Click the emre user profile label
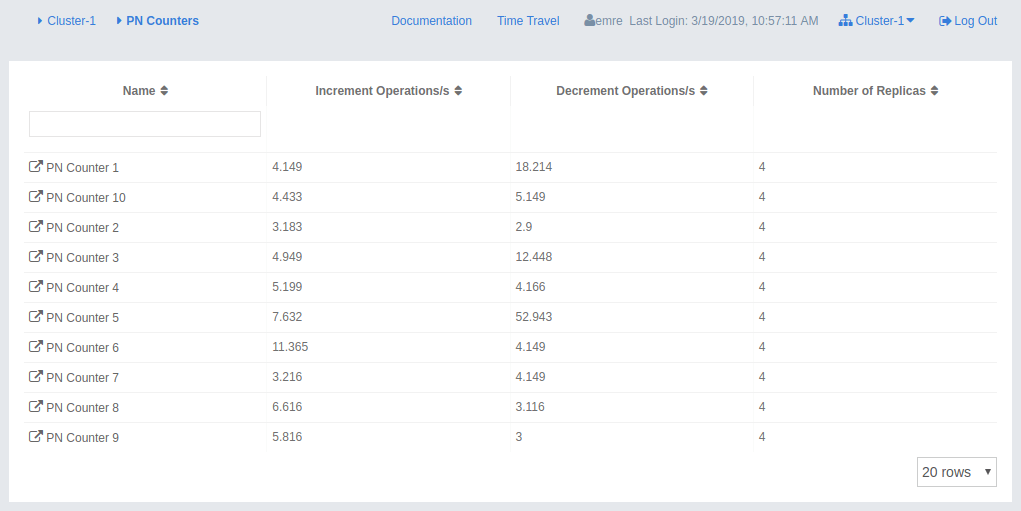1021x511 pixels. [x=602, y=21]
